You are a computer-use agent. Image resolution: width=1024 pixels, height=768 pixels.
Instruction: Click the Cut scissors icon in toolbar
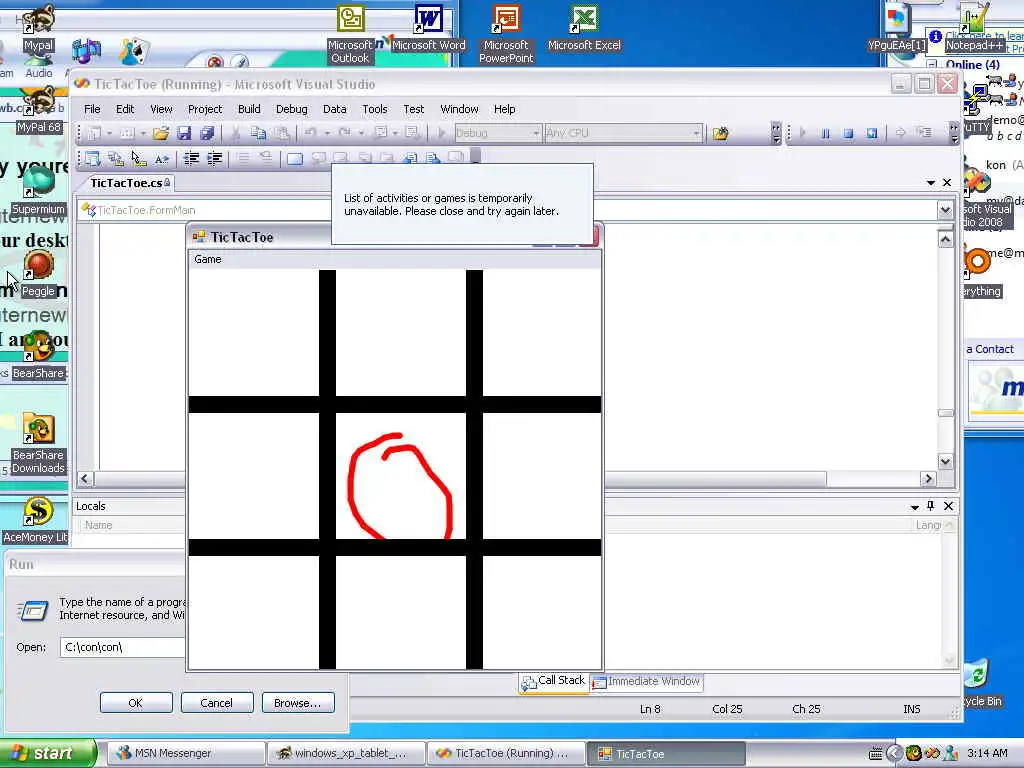pos(236,133)
